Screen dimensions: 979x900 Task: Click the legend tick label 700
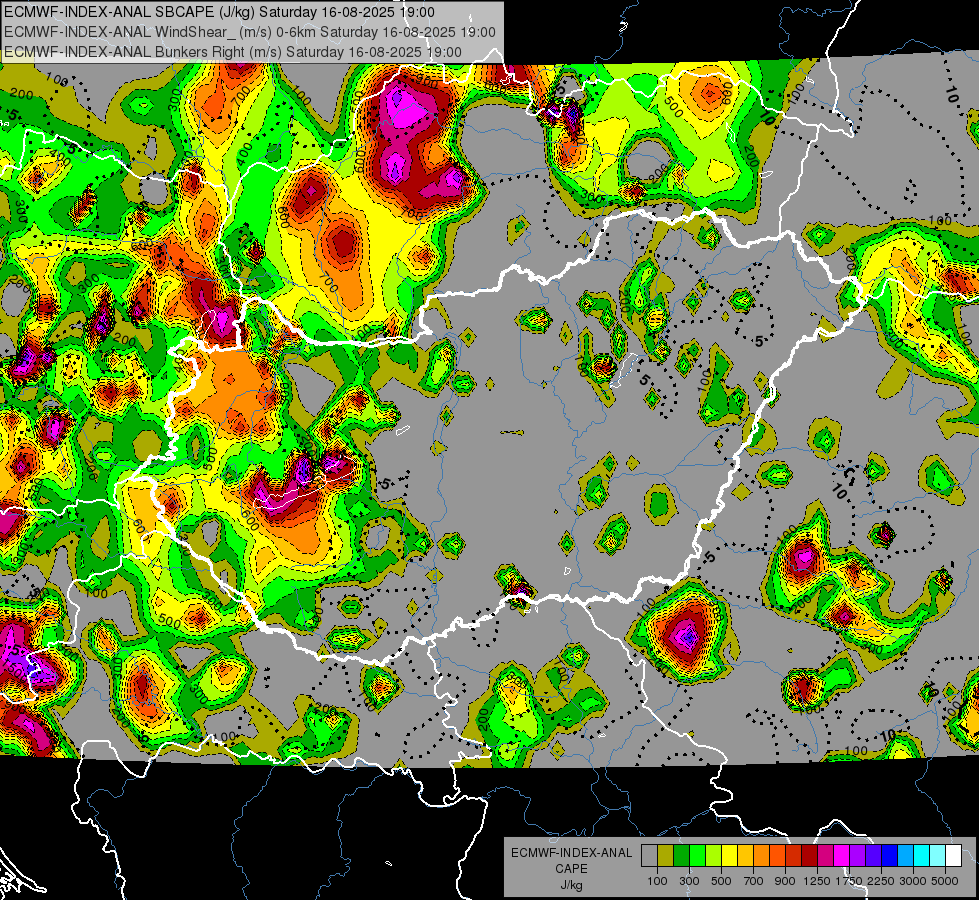click(x=754, y=881)
